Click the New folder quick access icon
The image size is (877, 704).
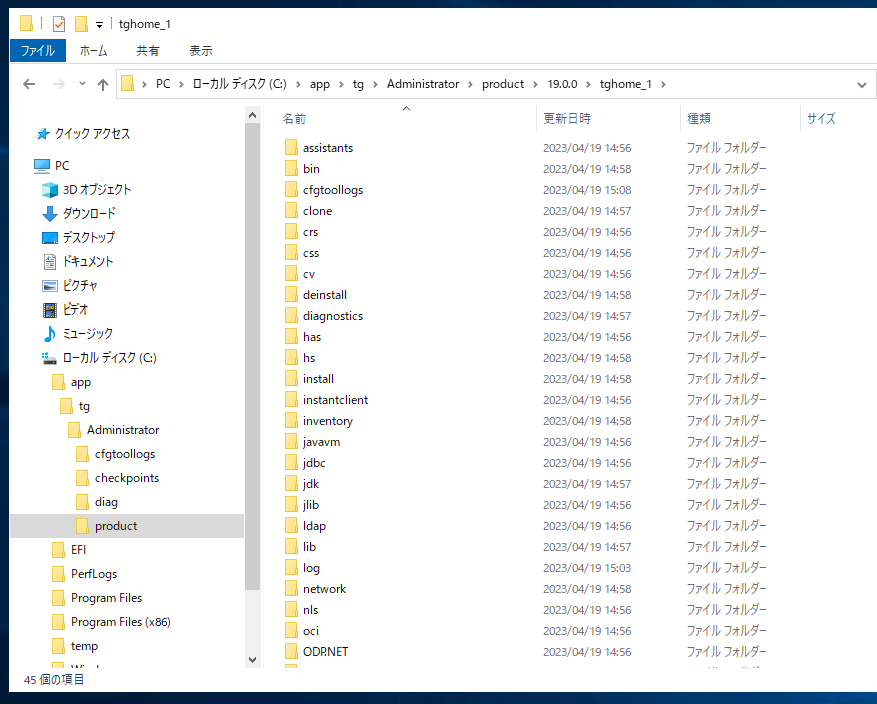point(81,24)
